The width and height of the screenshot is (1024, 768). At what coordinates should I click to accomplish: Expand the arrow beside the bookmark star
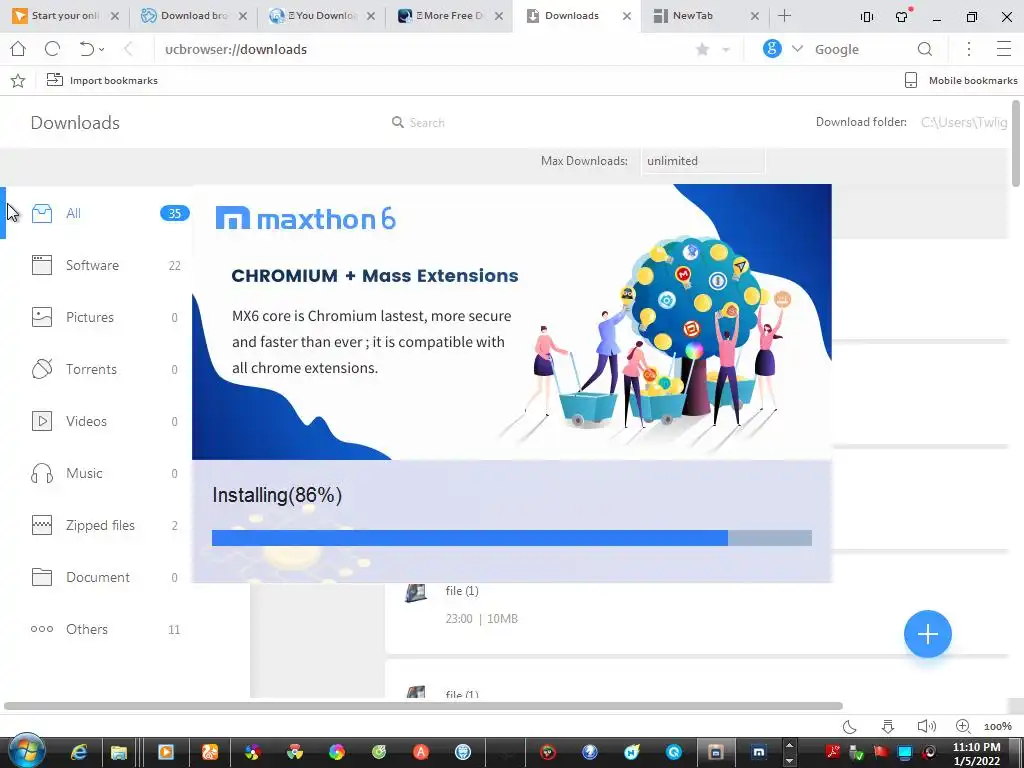[726, 50]
